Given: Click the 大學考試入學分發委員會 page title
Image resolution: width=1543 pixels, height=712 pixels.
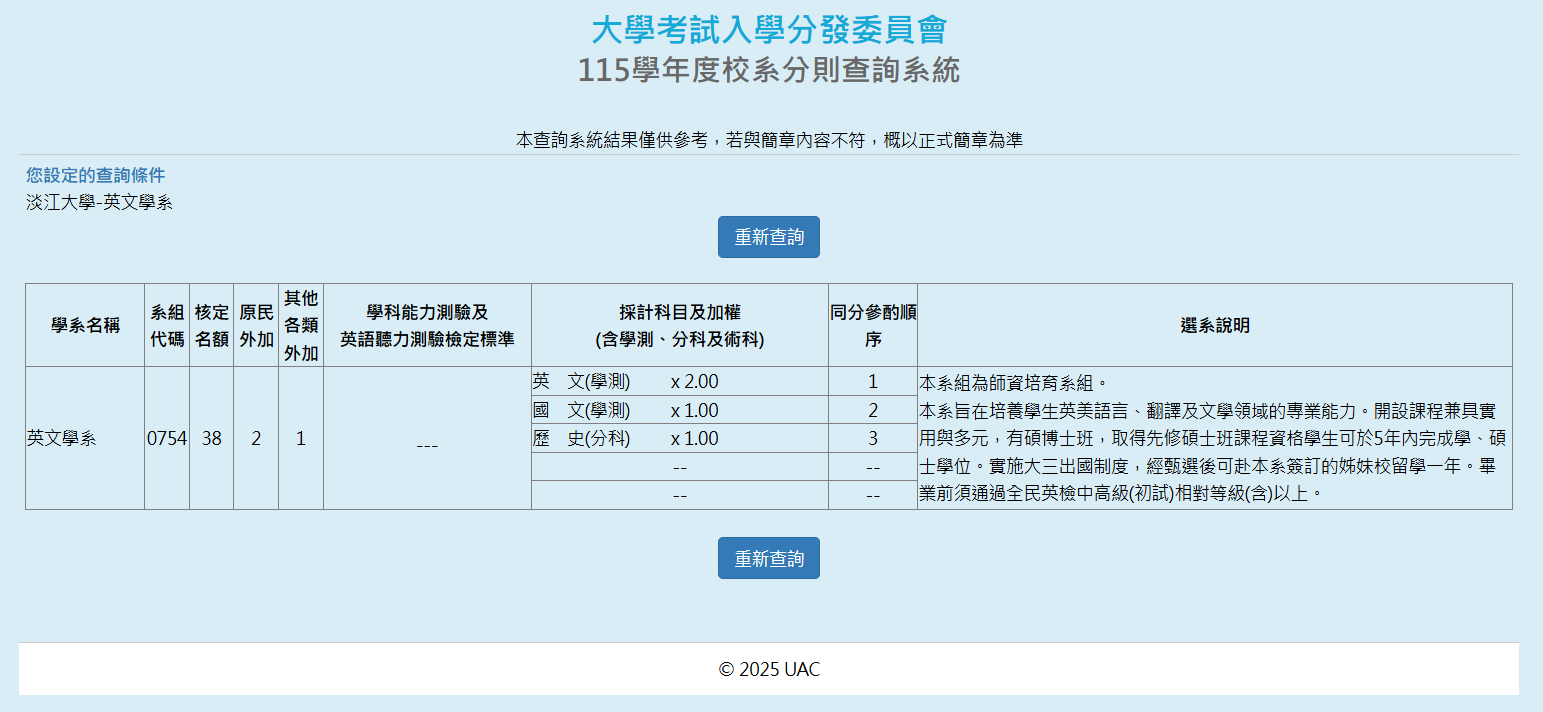Looking at the screenshot, I should tap(768, 30).
